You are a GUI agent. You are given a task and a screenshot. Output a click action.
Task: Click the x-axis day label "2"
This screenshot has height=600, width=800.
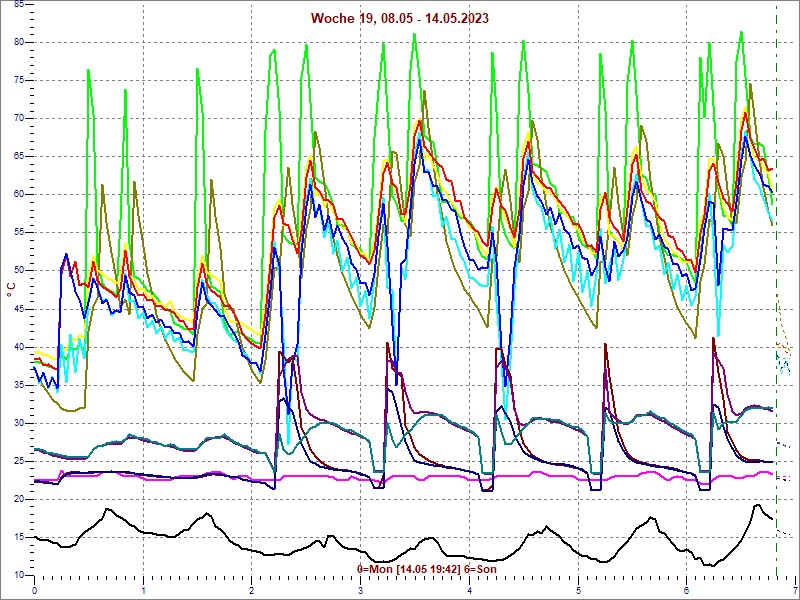[252, 592]
